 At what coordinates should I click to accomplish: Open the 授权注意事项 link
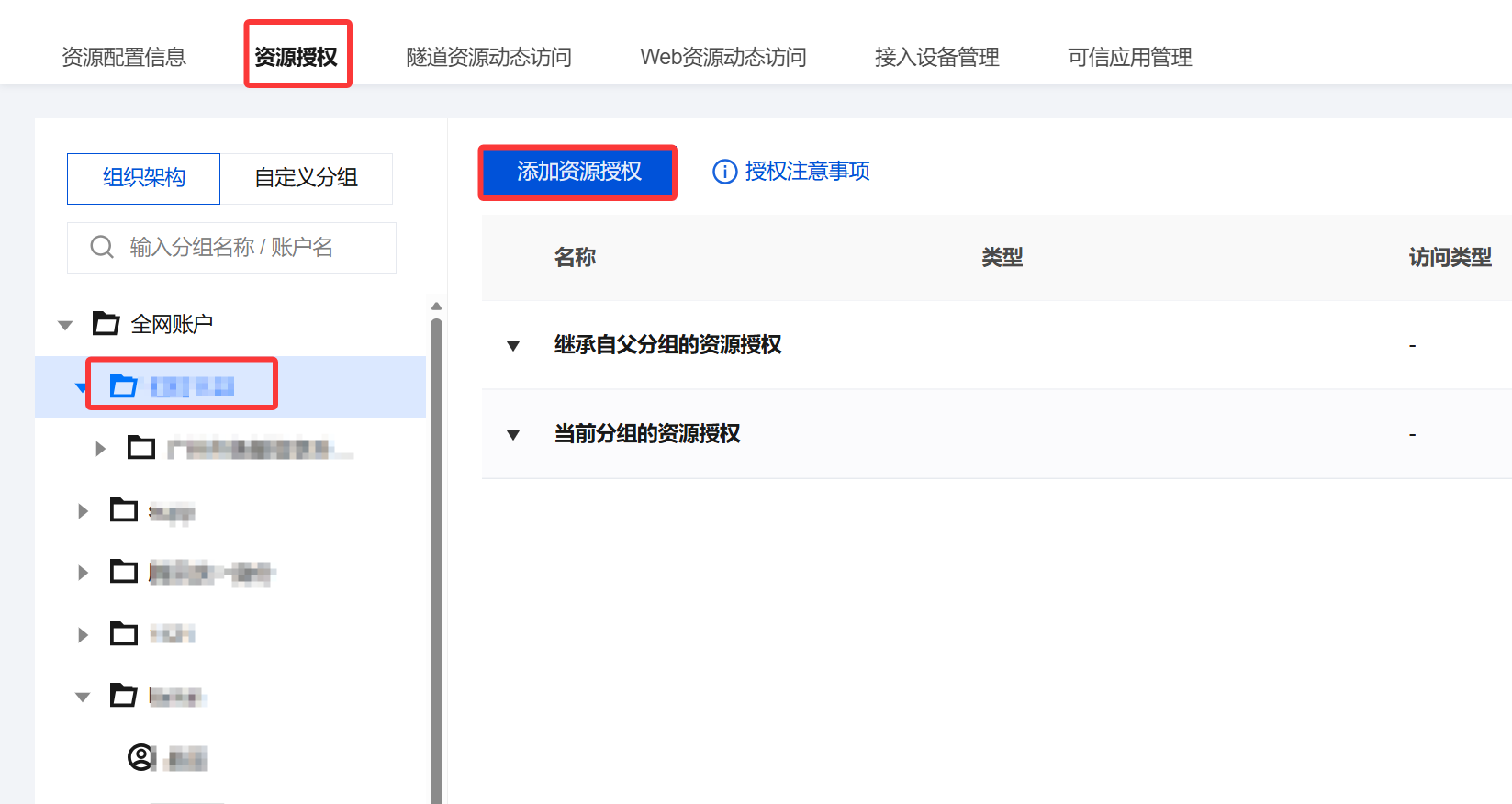(x=807, y=172)
